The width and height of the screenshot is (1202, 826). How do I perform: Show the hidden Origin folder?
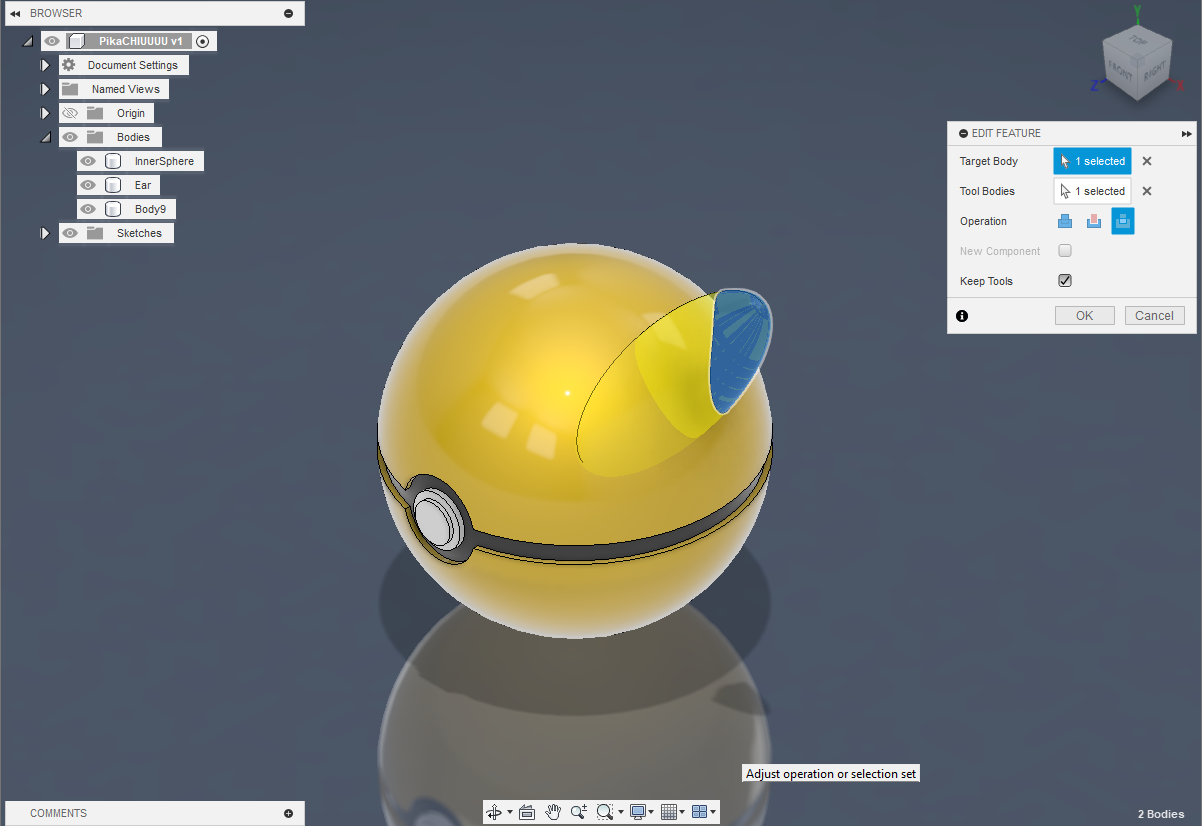coord(70,113)
